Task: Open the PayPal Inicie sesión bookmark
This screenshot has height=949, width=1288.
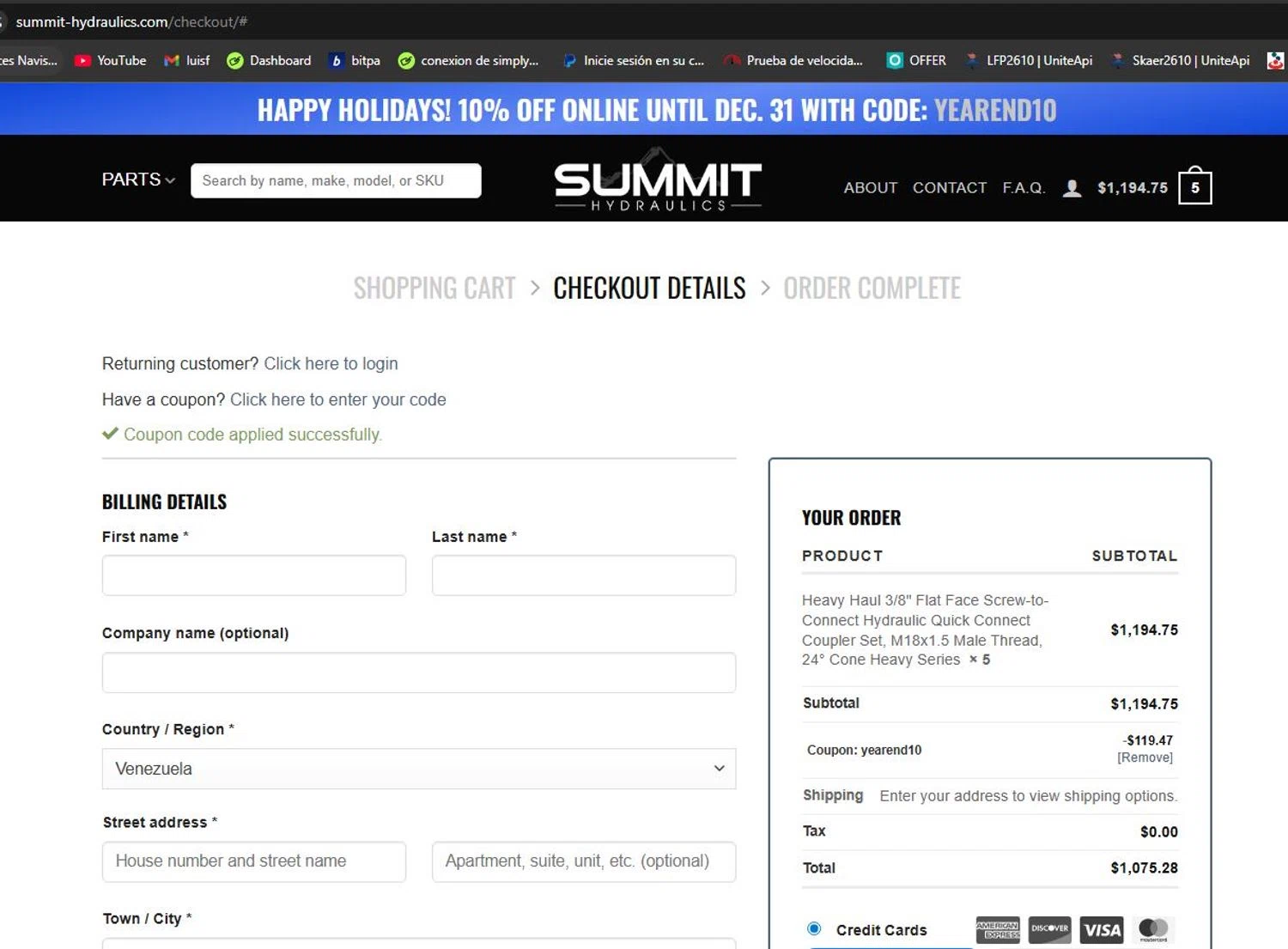Action: pyautogui.click(x=633, y=60)
